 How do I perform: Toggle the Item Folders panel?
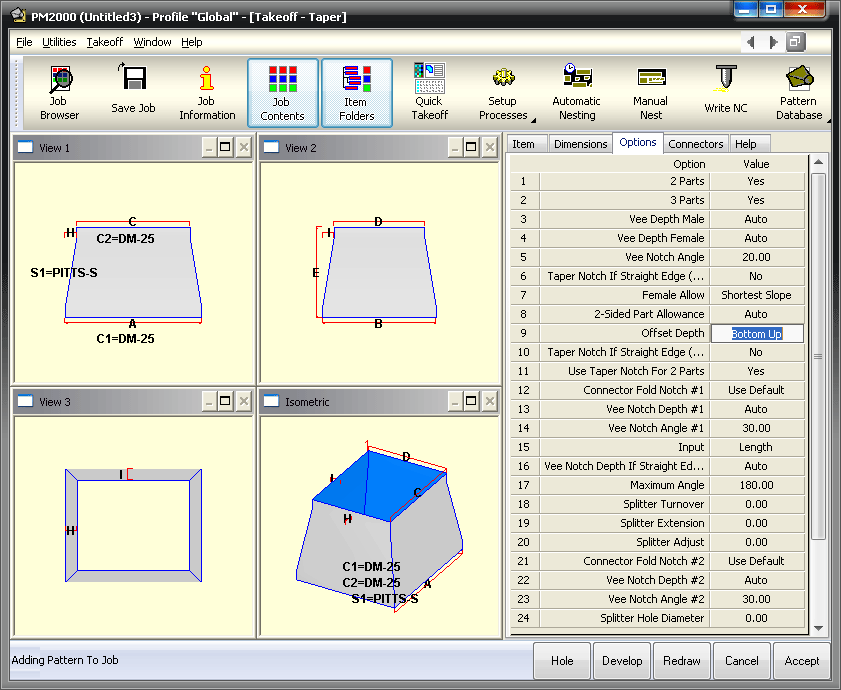pos(357,93)
